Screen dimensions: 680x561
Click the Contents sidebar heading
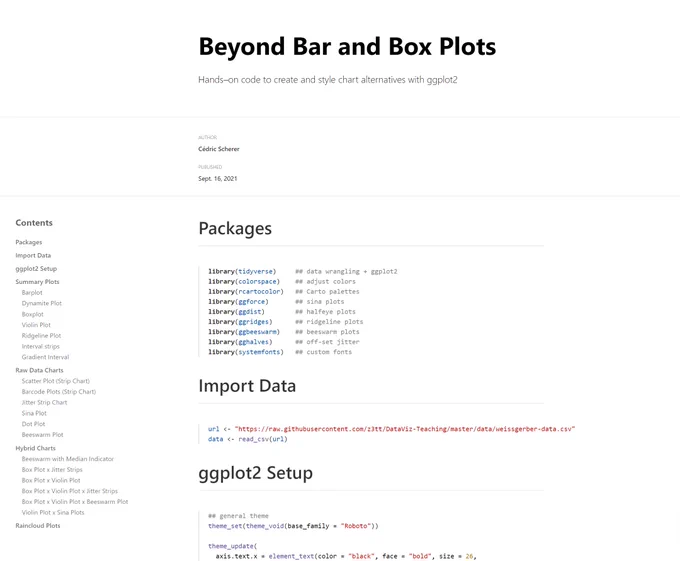coord(34,223)
